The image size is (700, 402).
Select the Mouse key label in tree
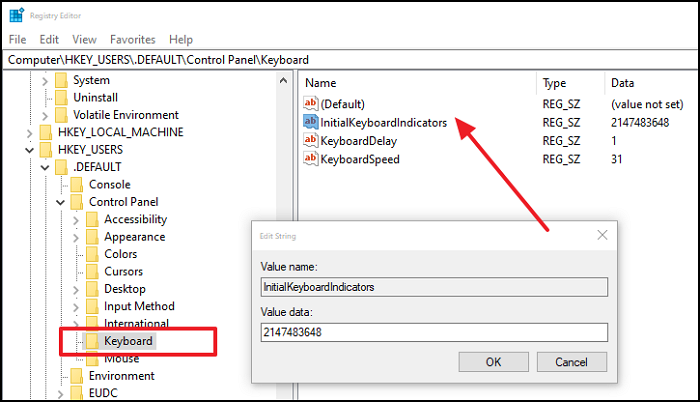pos(122,359)
